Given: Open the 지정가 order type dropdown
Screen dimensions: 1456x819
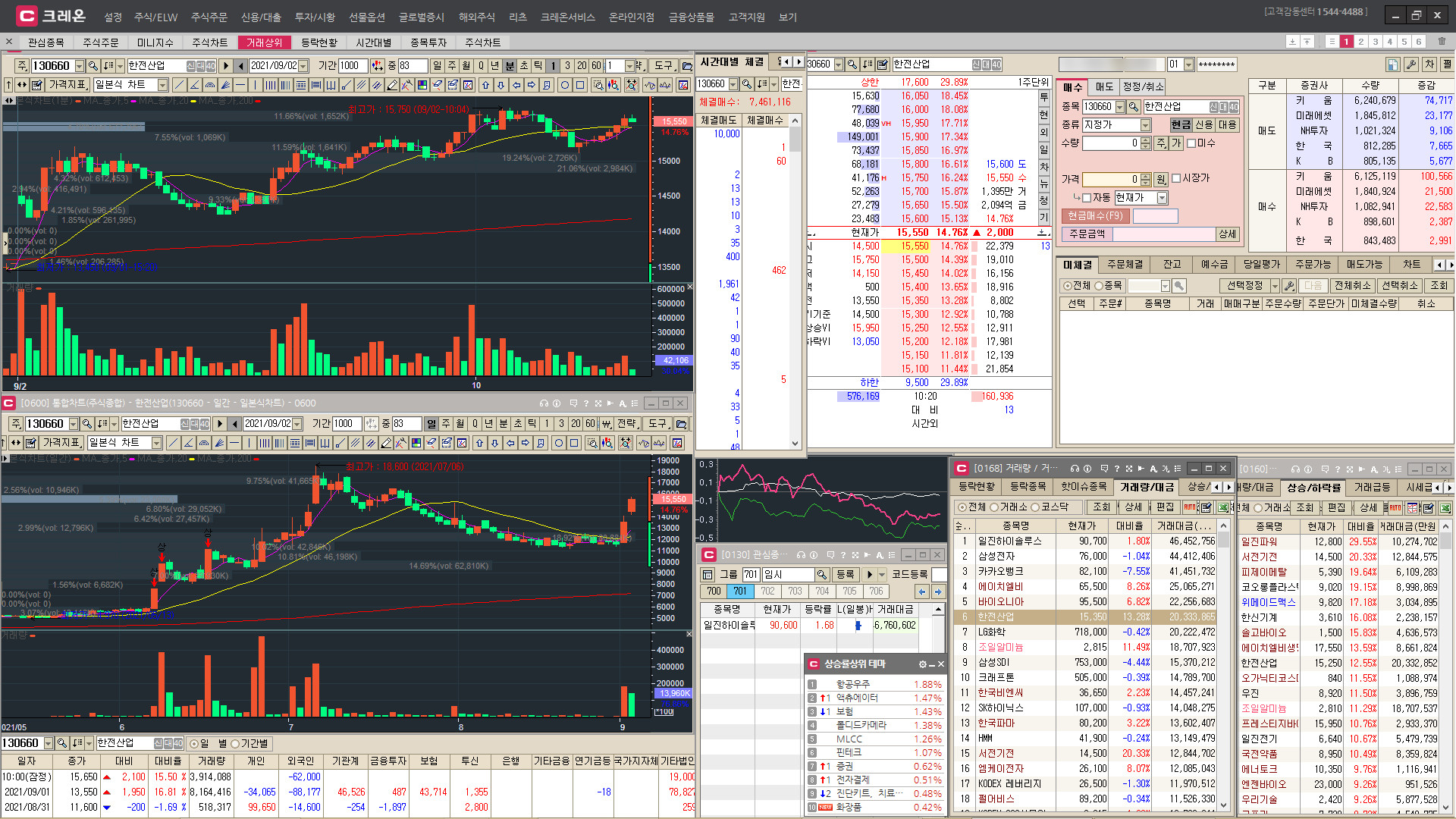Looking at the screenshot, I should pos(1145,125).
